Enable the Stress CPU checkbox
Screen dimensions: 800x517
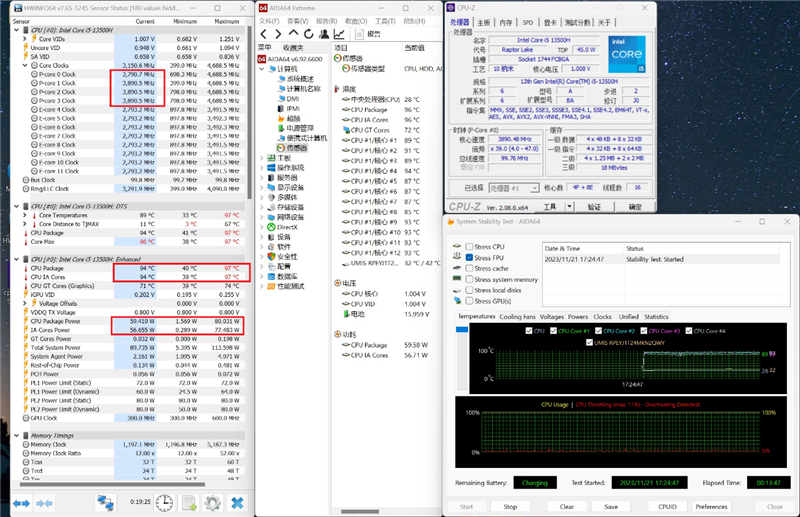tap(469, 247)
